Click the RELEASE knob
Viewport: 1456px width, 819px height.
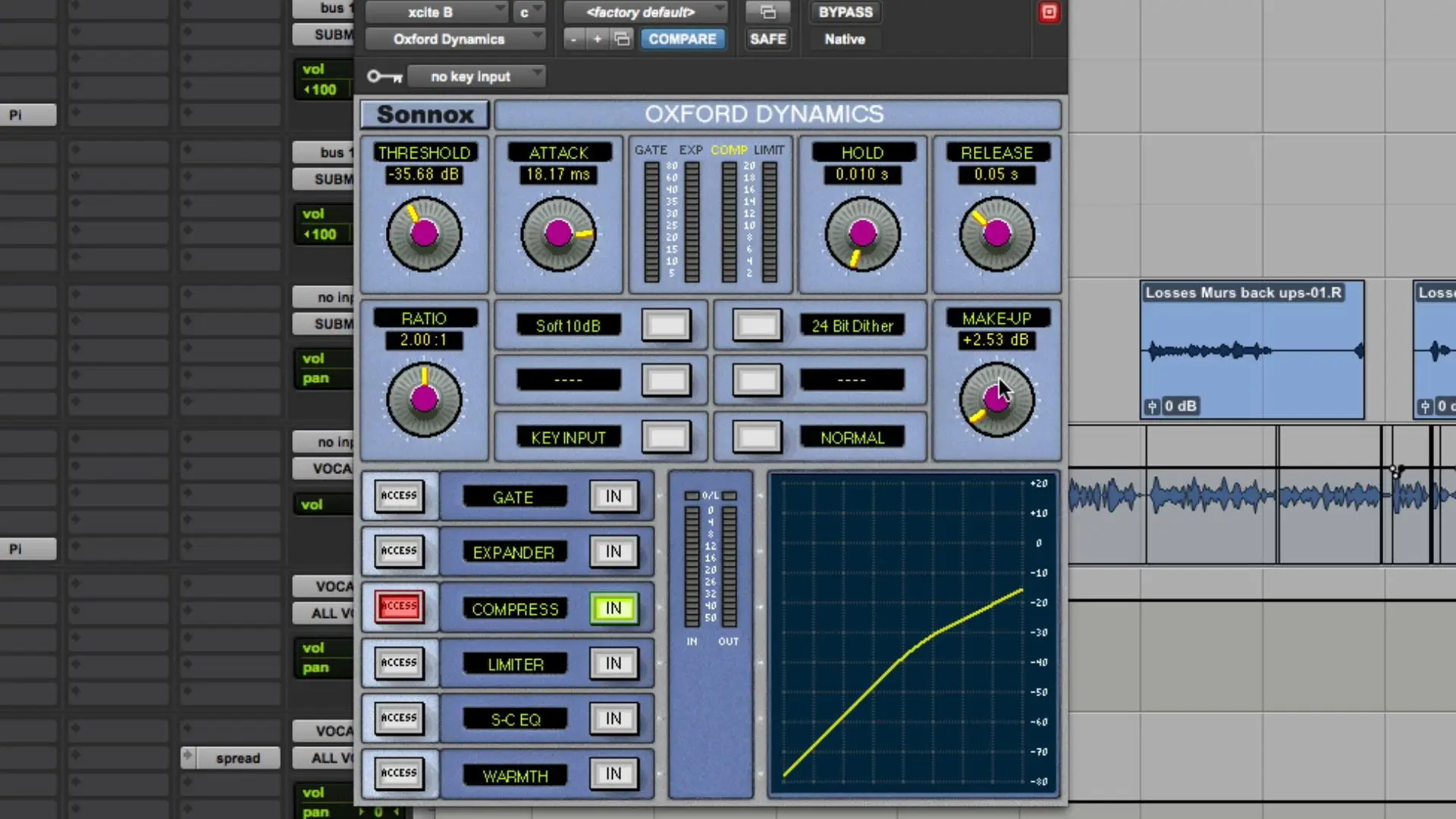click(996, 234)
